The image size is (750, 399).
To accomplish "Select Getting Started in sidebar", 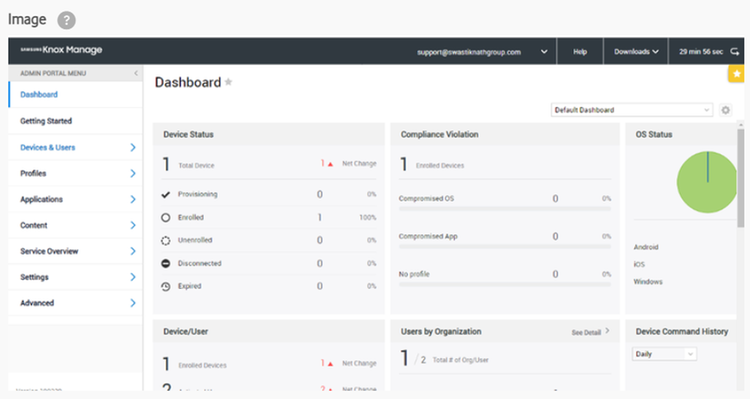I will tap(76, 121).
